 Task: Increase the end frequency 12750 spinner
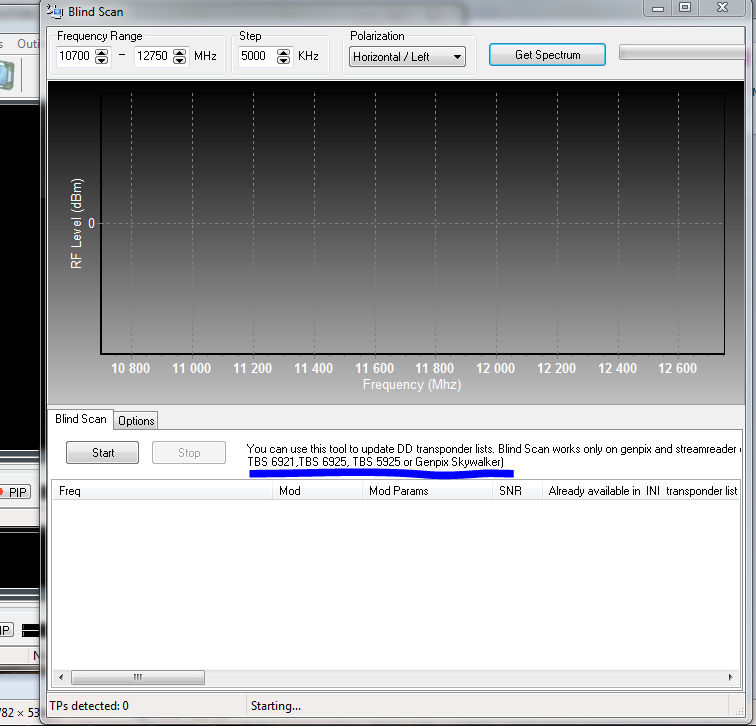click(179, 52)
